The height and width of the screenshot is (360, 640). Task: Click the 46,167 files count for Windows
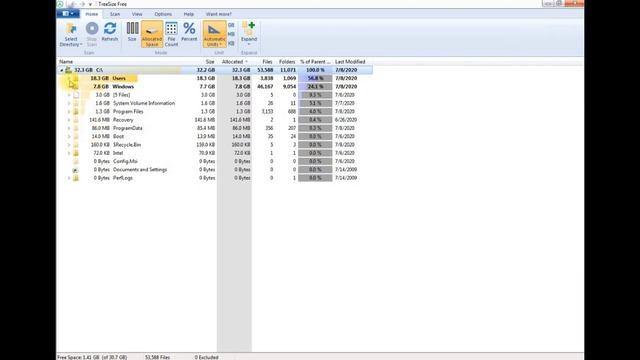click(x=265, y=87)
